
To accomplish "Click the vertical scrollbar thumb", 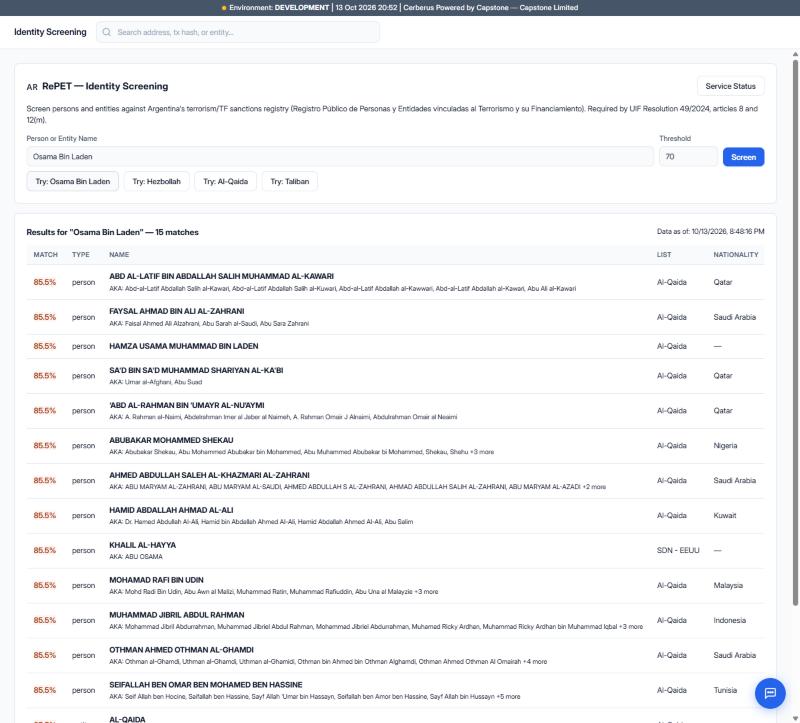I will (x=795, y=333).
